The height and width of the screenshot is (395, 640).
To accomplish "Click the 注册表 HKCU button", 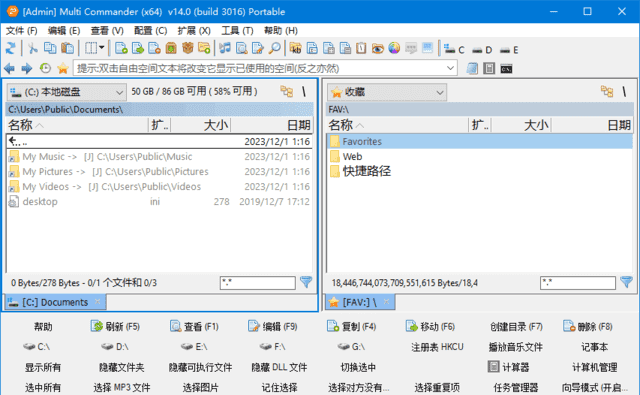I will tap(437, 347).
